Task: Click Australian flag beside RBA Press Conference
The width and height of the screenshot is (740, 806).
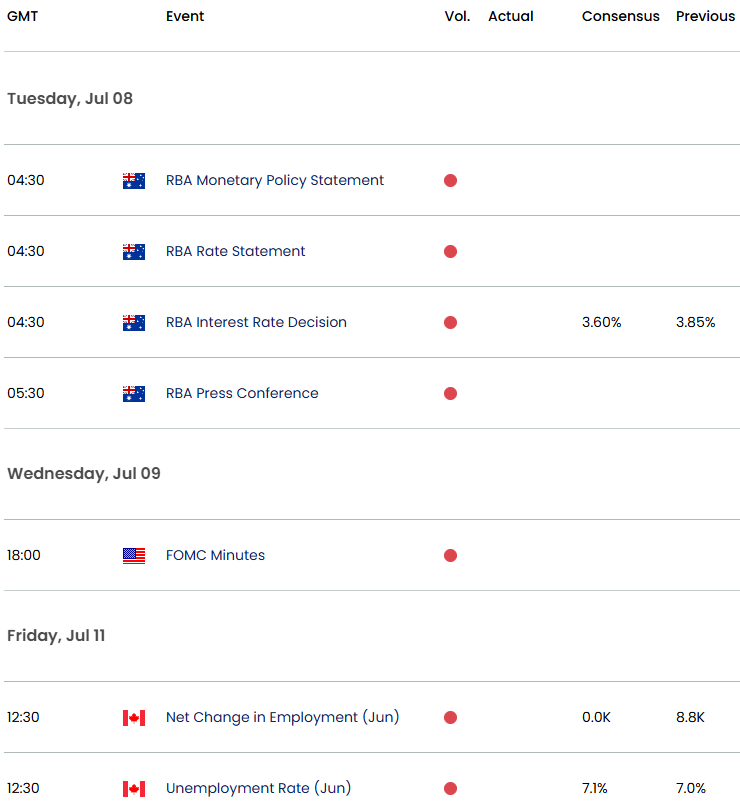Action: click(133, 394)
